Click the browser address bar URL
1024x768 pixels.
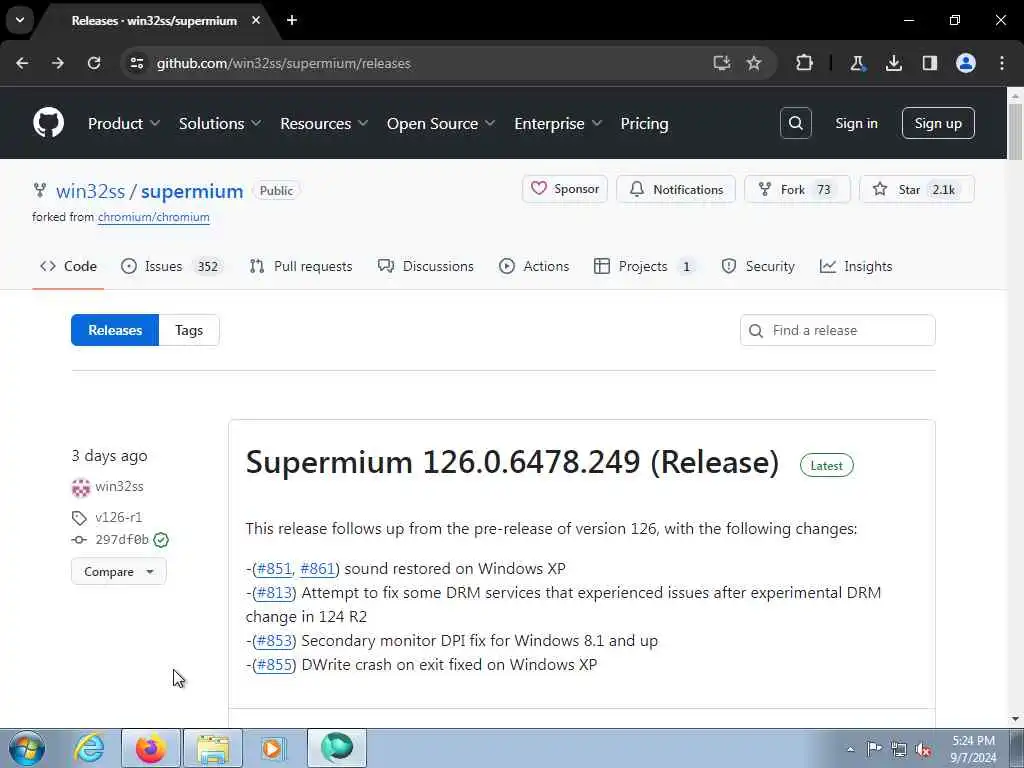coord(283,63)
